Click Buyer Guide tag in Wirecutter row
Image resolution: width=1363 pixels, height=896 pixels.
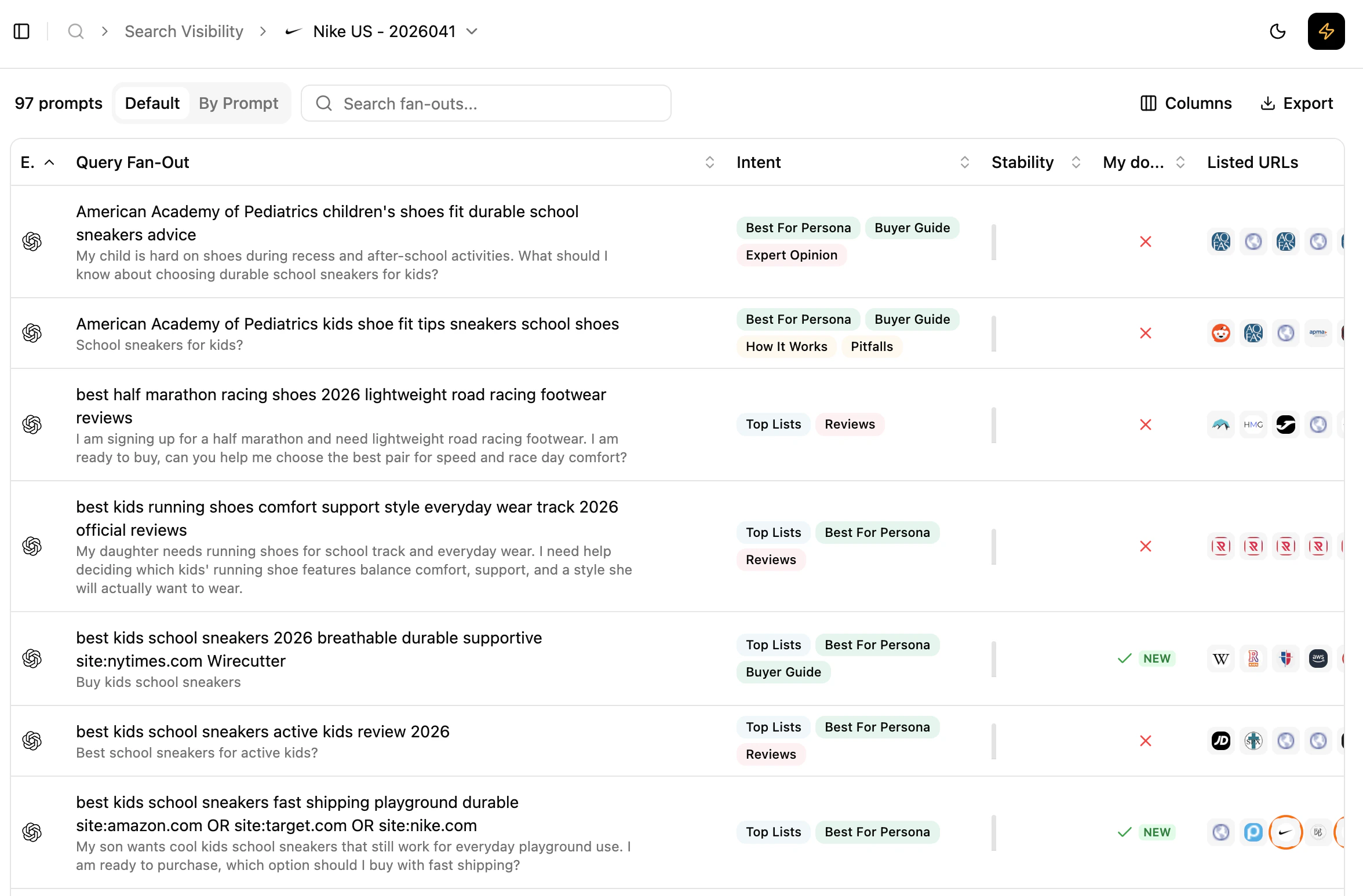pyautogui.click(x=783, y=672)
